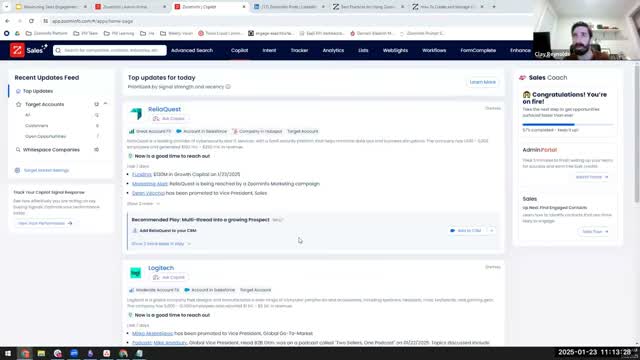Open the Intent nav item
The image size is (640, 360).
[x=269, y=51]
